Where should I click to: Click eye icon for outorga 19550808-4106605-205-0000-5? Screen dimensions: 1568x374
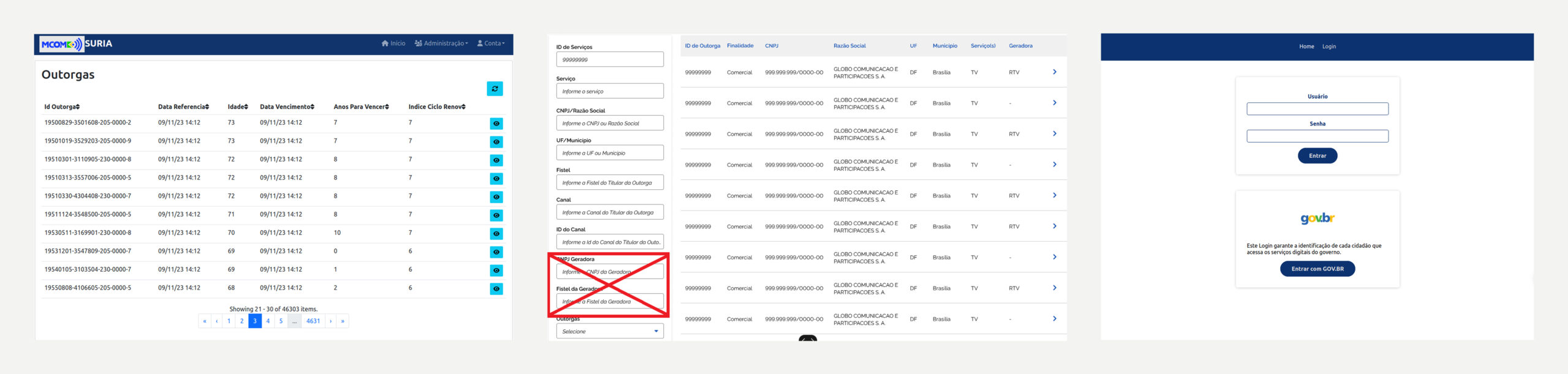(496, 289)
